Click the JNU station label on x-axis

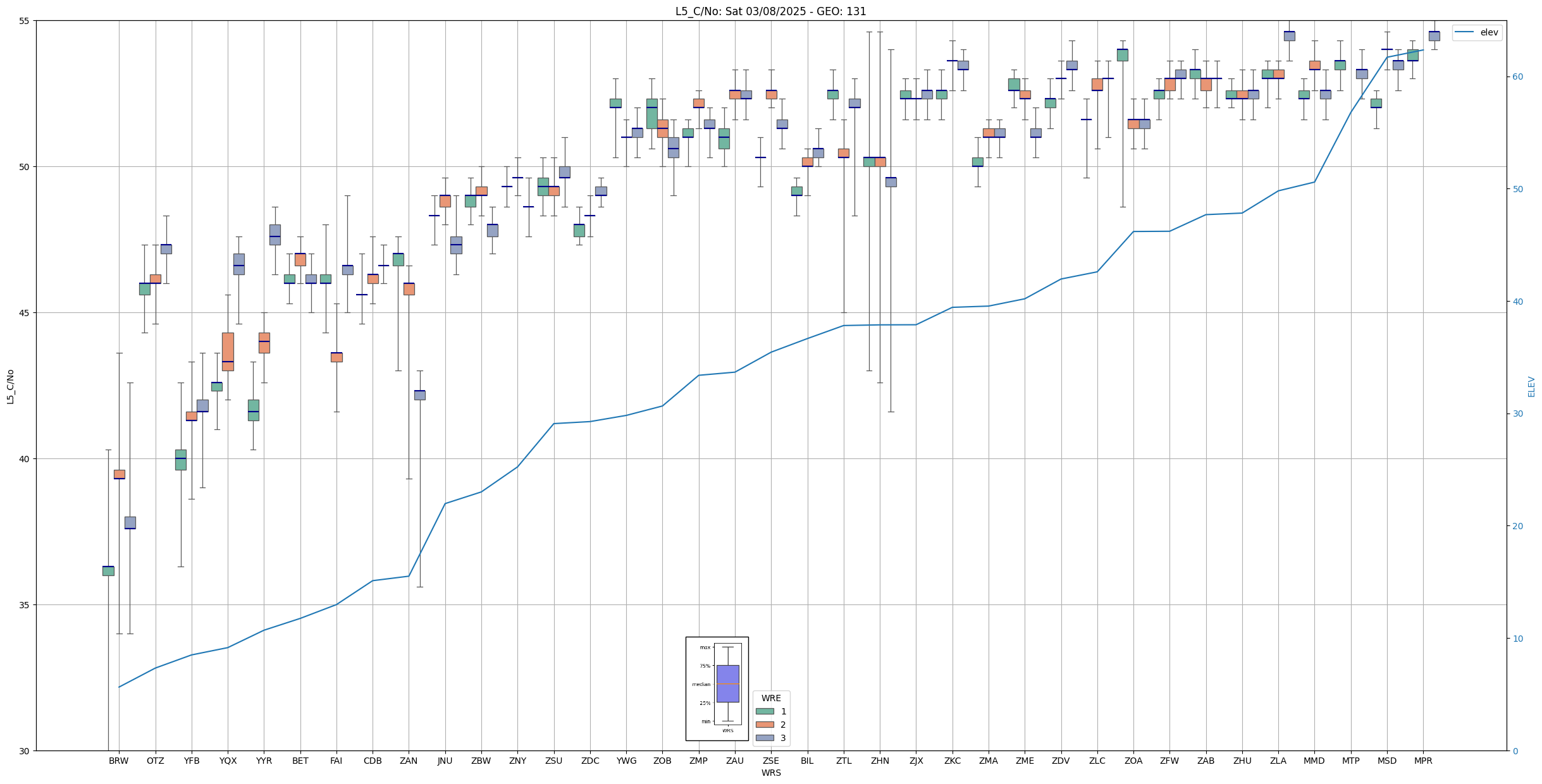tap(445, 761)
